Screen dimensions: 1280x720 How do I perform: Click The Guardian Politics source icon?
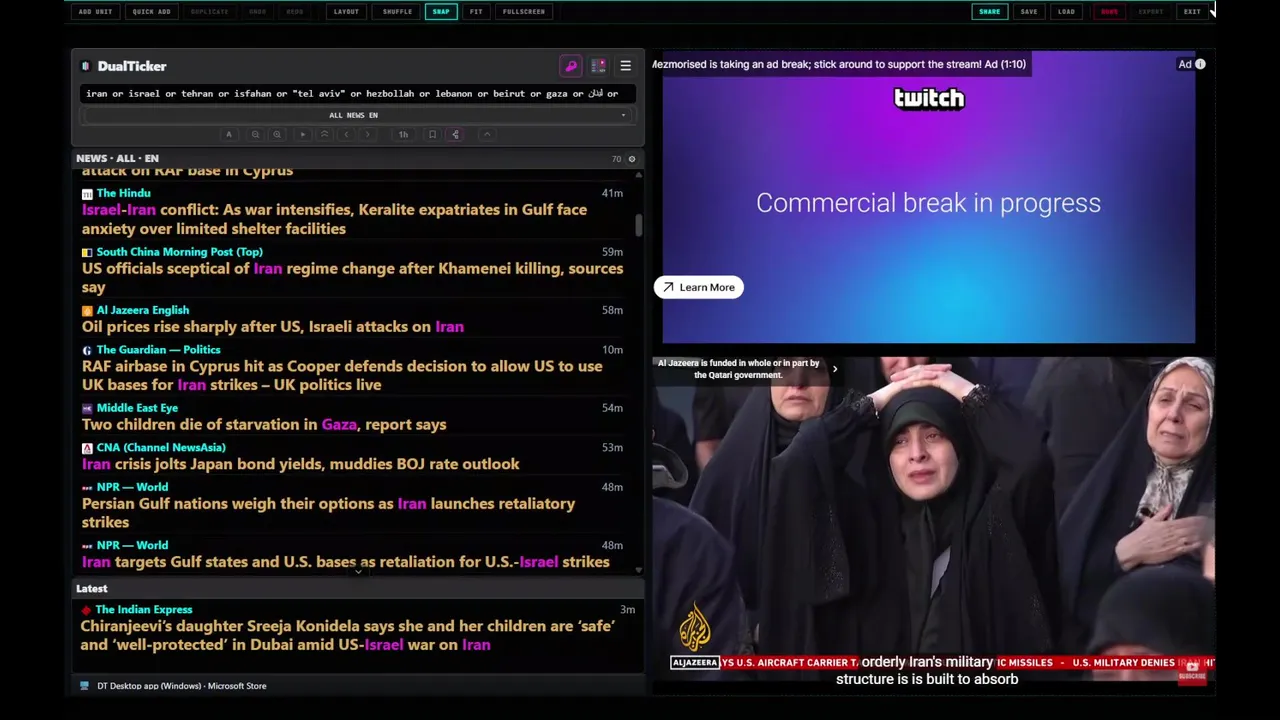(87, 350)
